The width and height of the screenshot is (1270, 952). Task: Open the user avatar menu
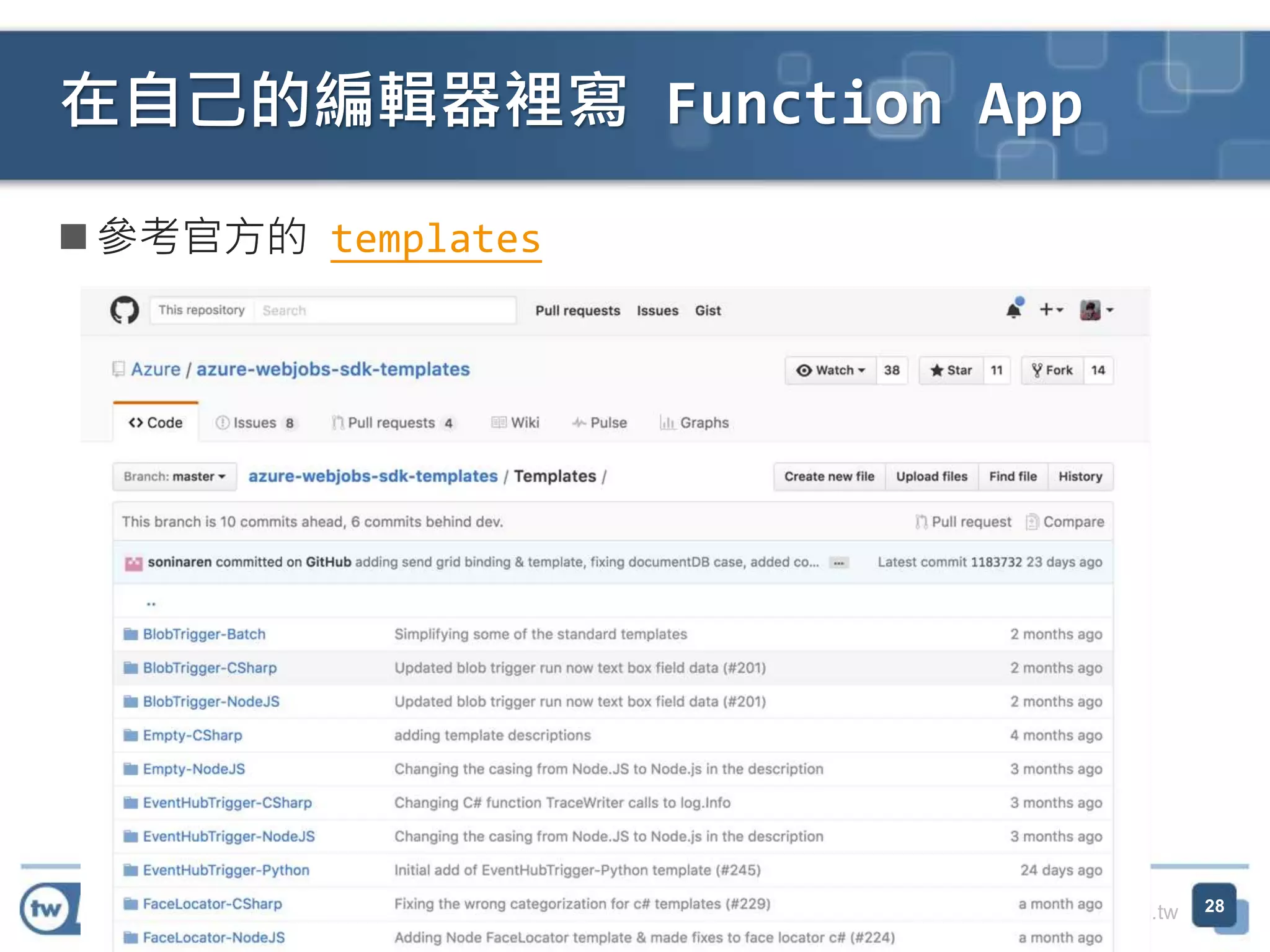coord(1096,309)
